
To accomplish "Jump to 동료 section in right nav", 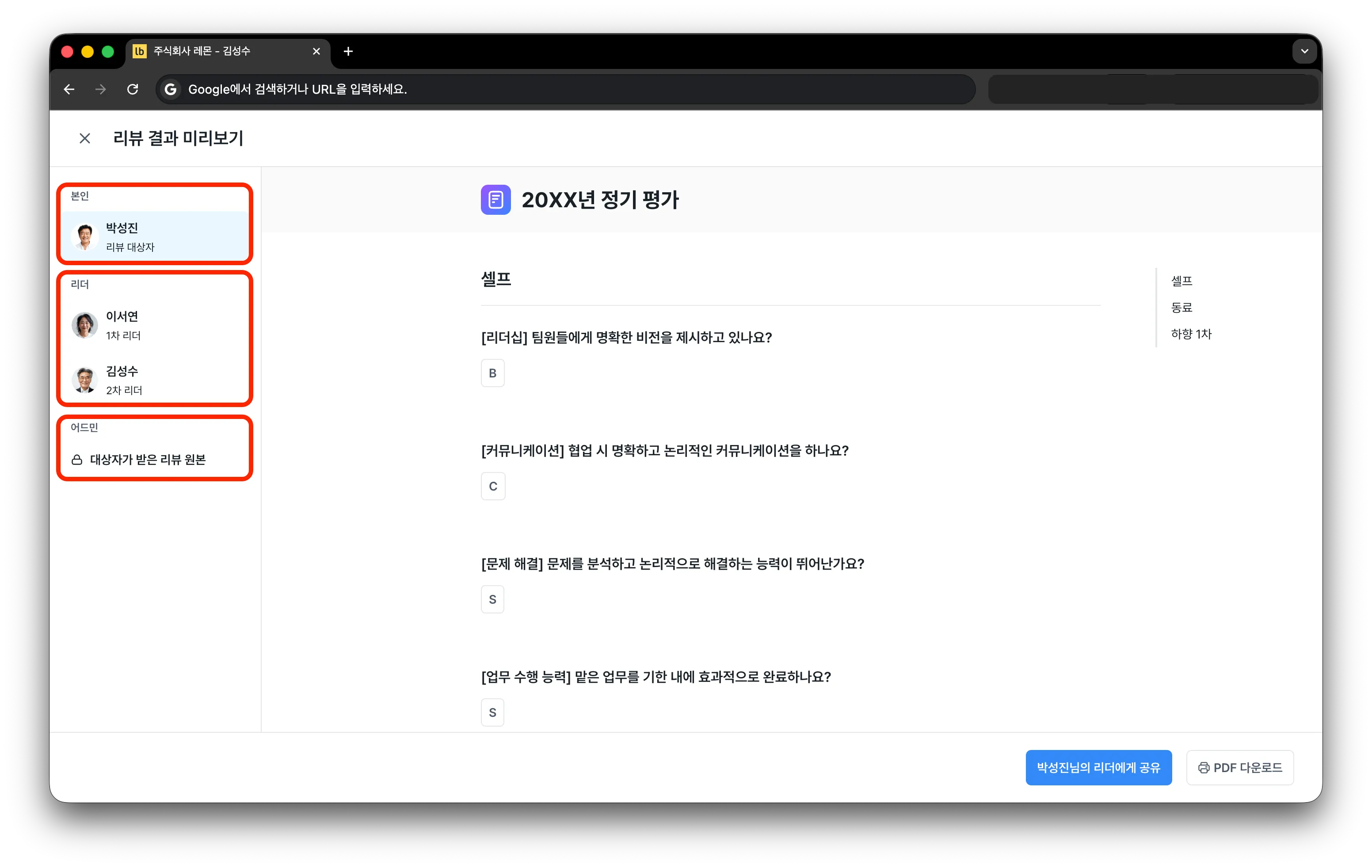I will (1181, 308).
